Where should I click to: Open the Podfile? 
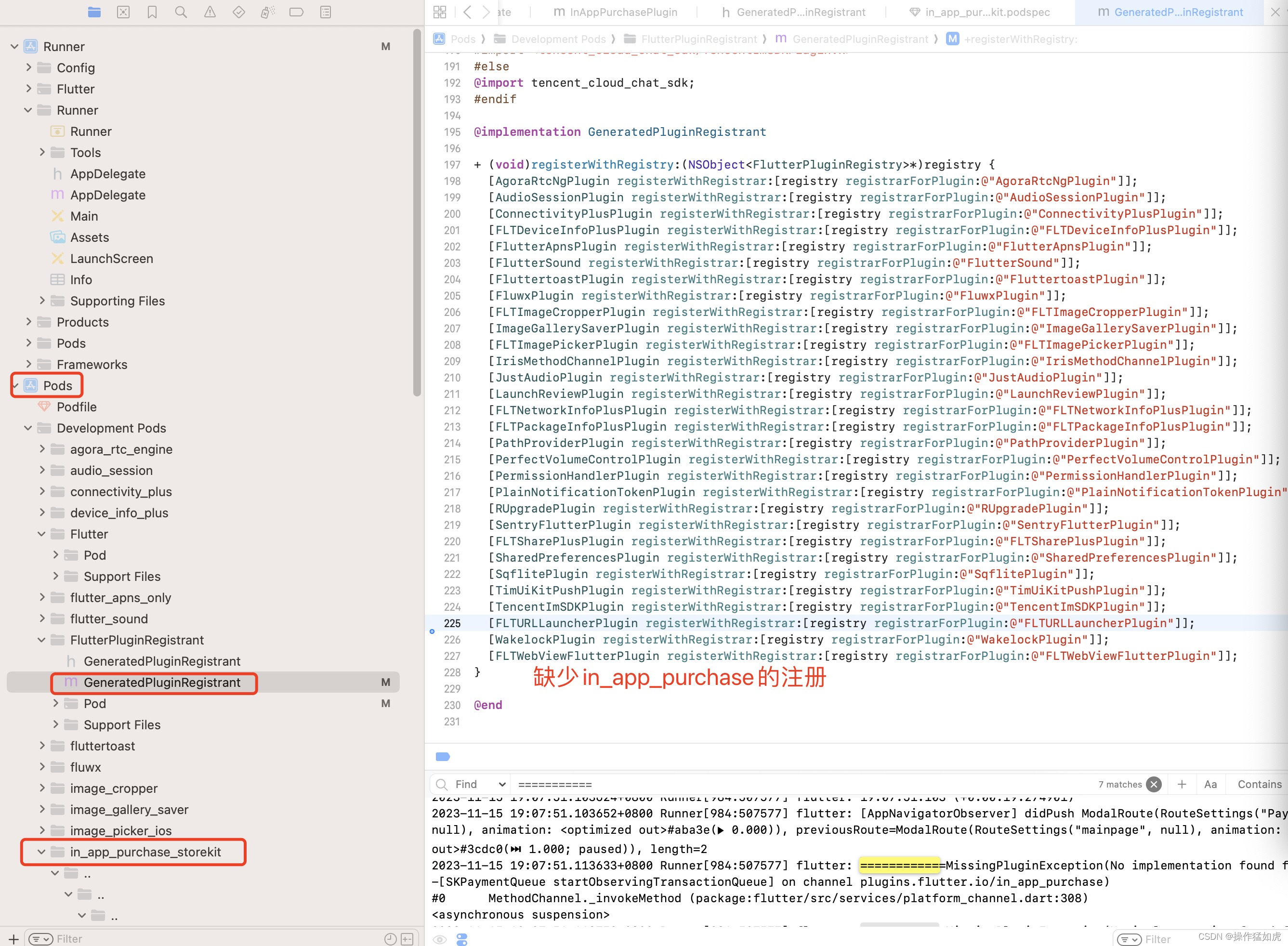tap(76, 407)
